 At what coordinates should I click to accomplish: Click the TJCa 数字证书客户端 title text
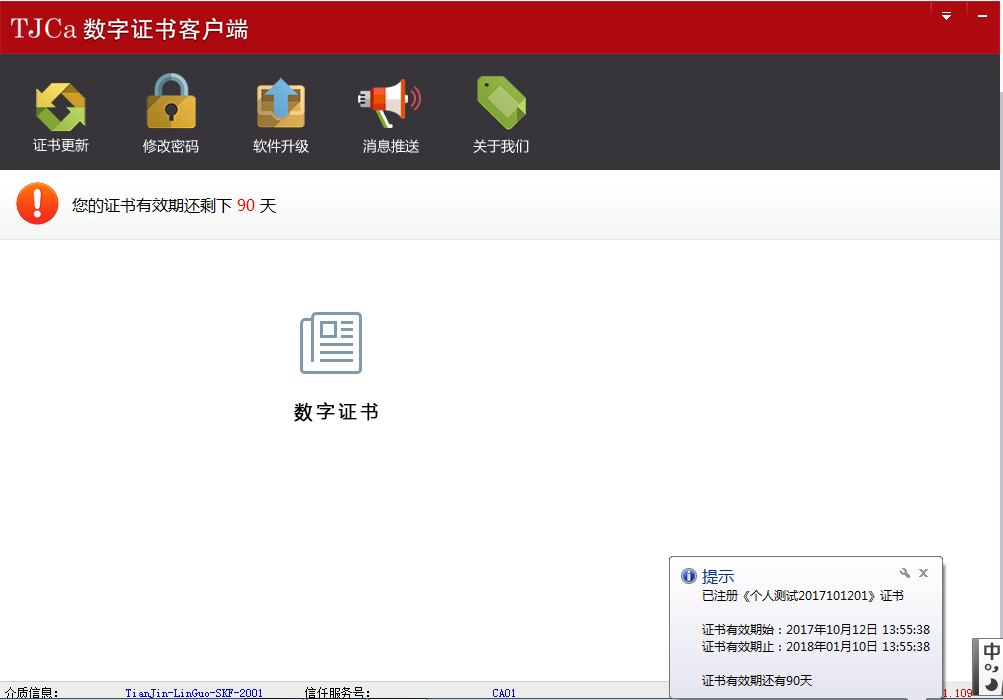click(x=130, y=29)
